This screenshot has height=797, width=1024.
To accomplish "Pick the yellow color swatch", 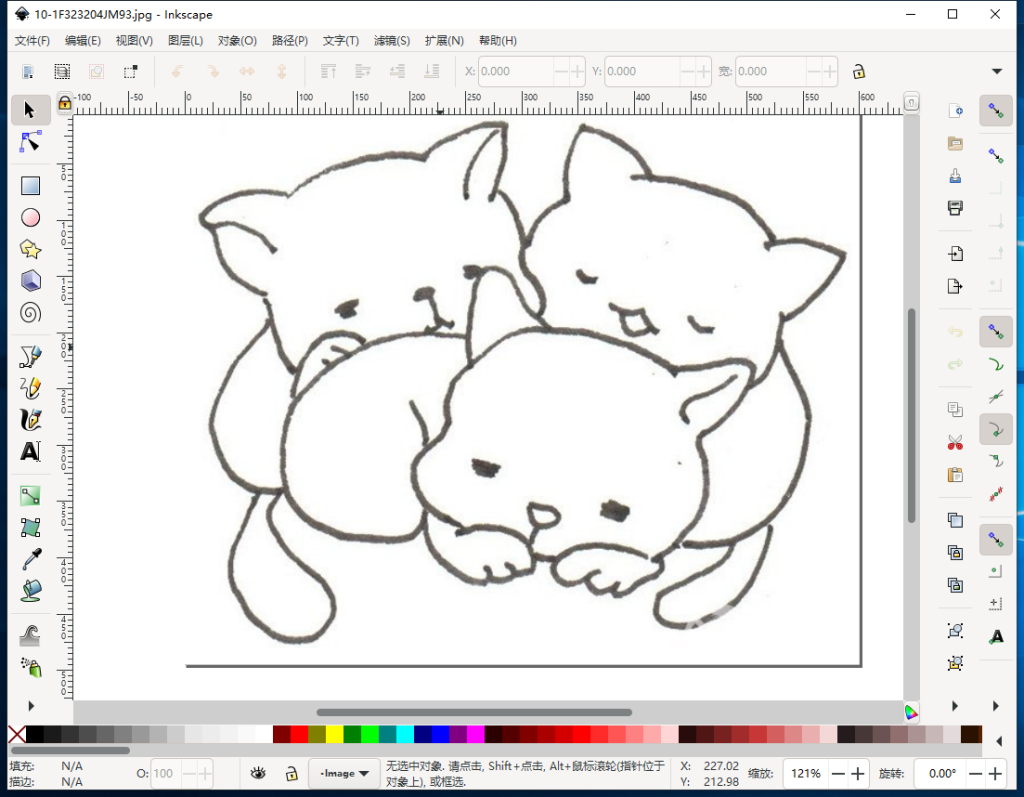I will pos(334,735).
